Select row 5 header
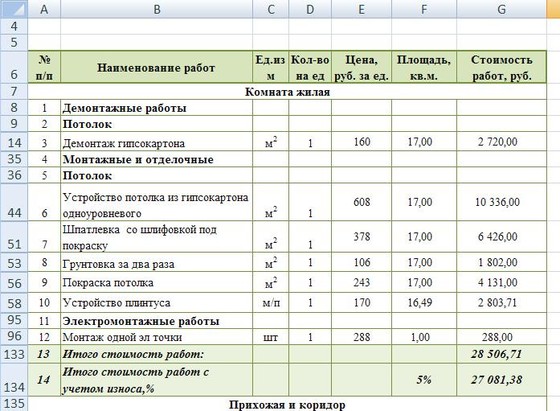This screenshot has height=411, width=560. point(14,42)
